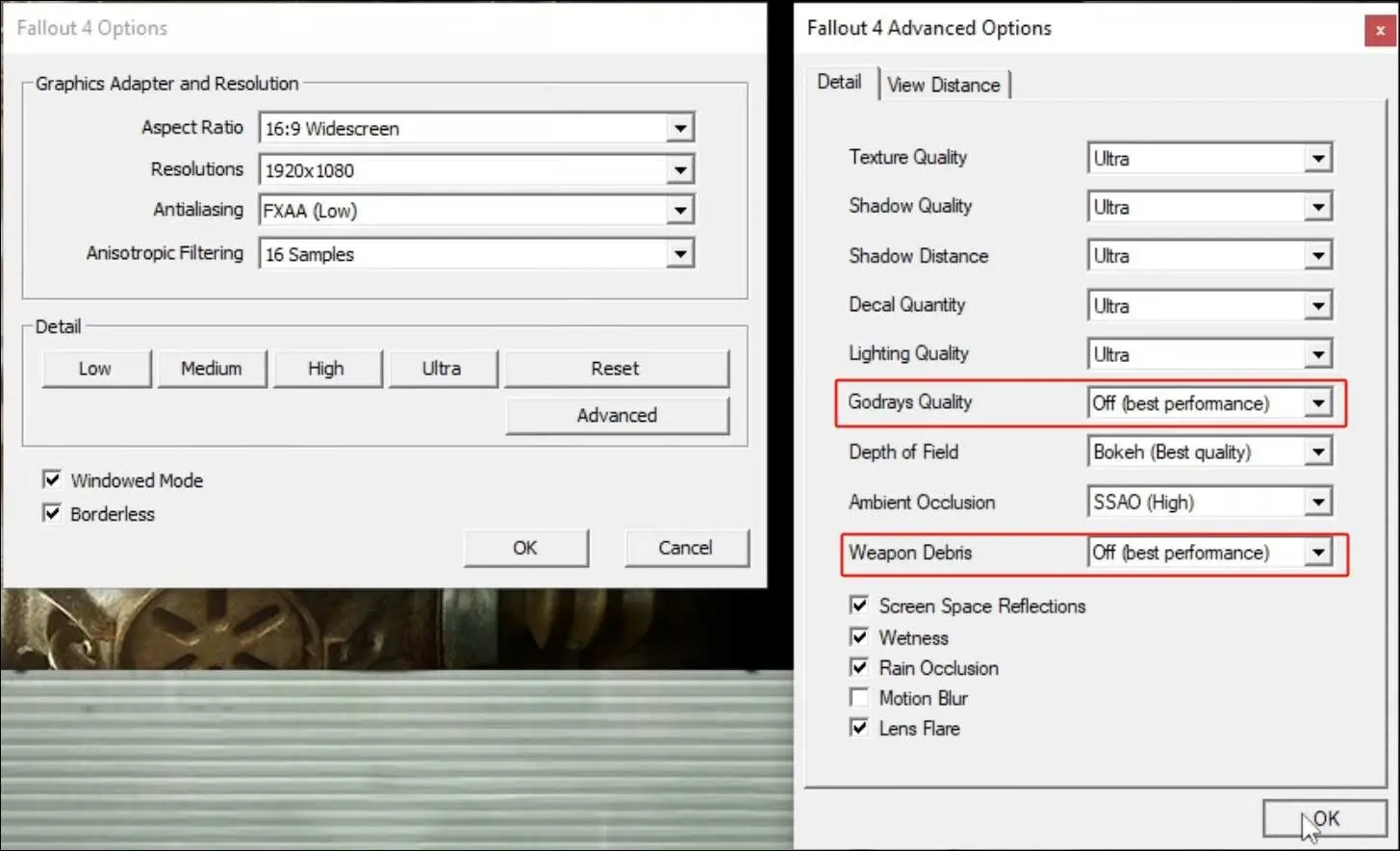Turn off Rain Occlusion

(859, 667)
